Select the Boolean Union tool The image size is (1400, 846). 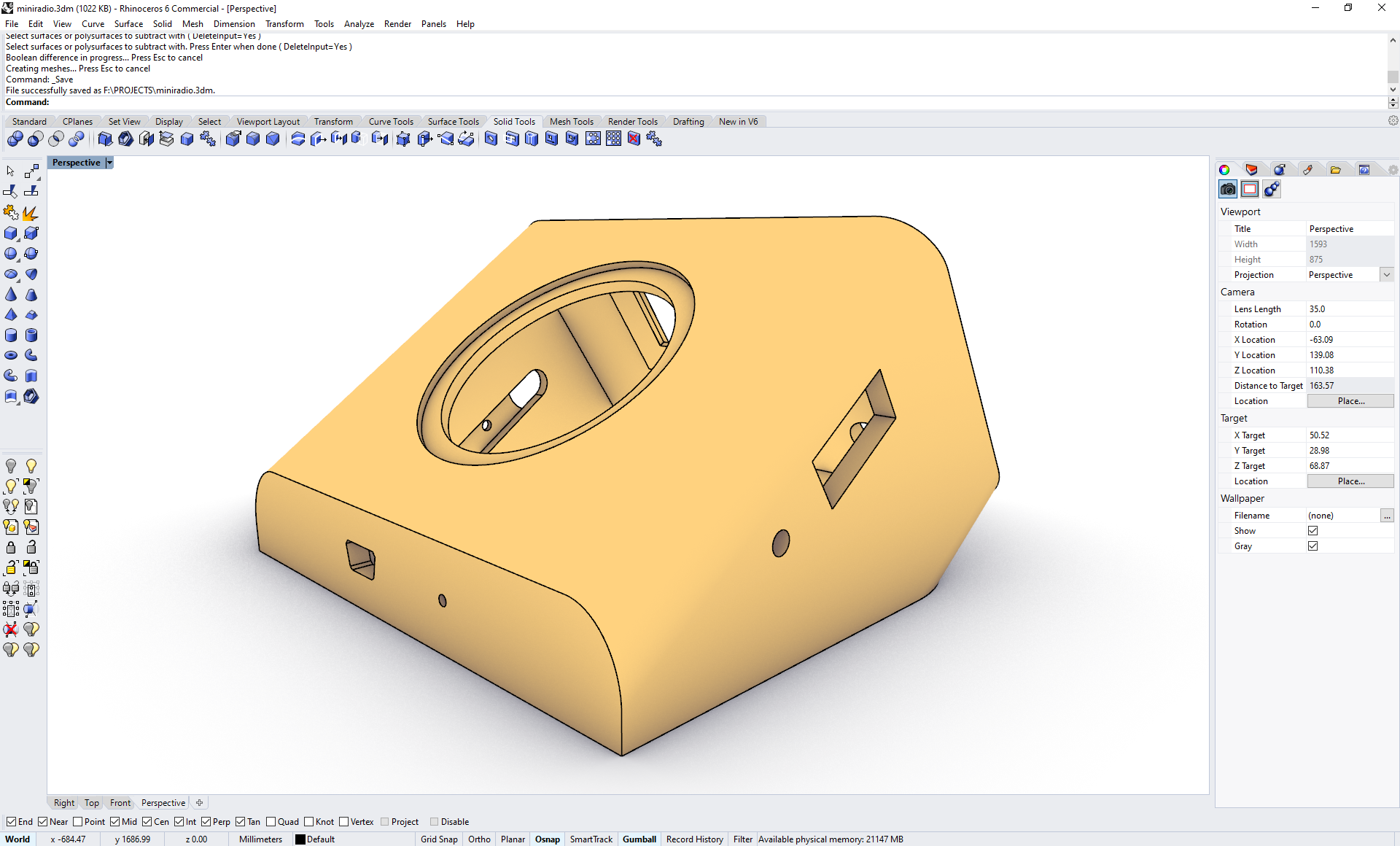(15, 139)
